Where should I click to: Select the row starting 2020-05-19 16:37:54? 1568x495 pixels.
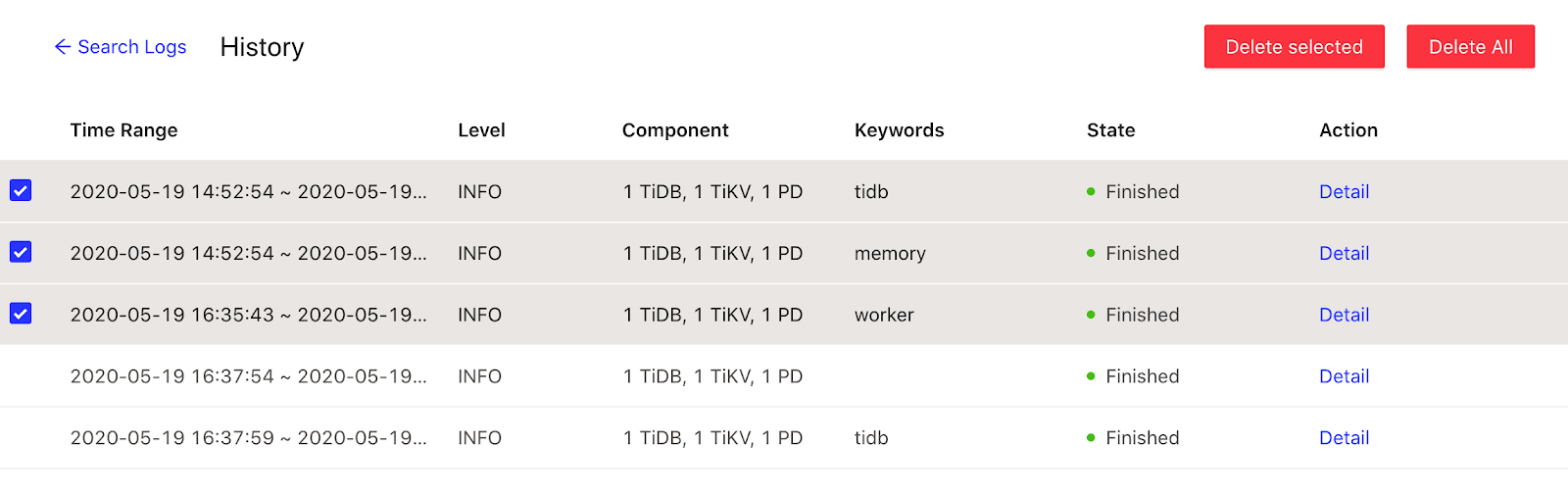click(x=21, y=376)
